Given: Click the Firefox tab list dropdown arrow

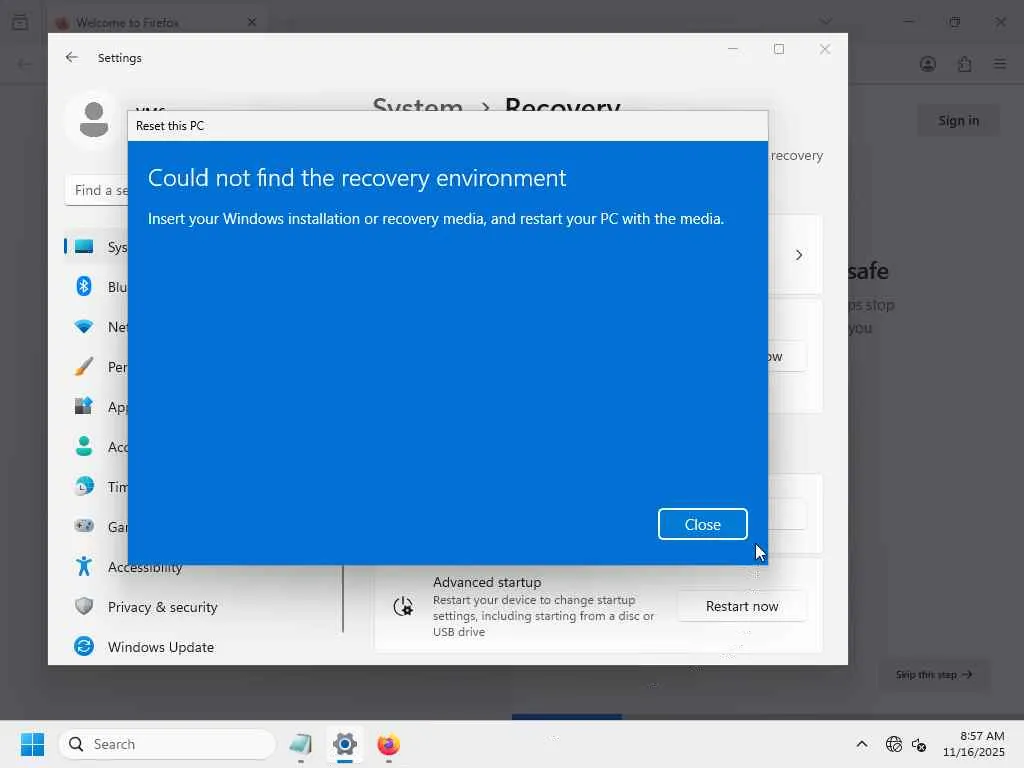Looking at the screenshot, I should (x=826, y=22).
